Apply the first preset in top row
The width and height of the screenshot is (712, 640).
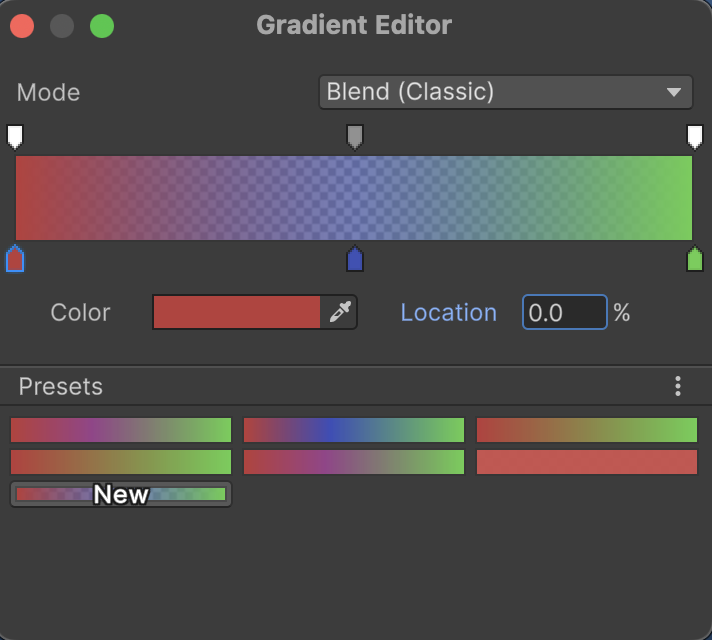[x=121, y=430]
